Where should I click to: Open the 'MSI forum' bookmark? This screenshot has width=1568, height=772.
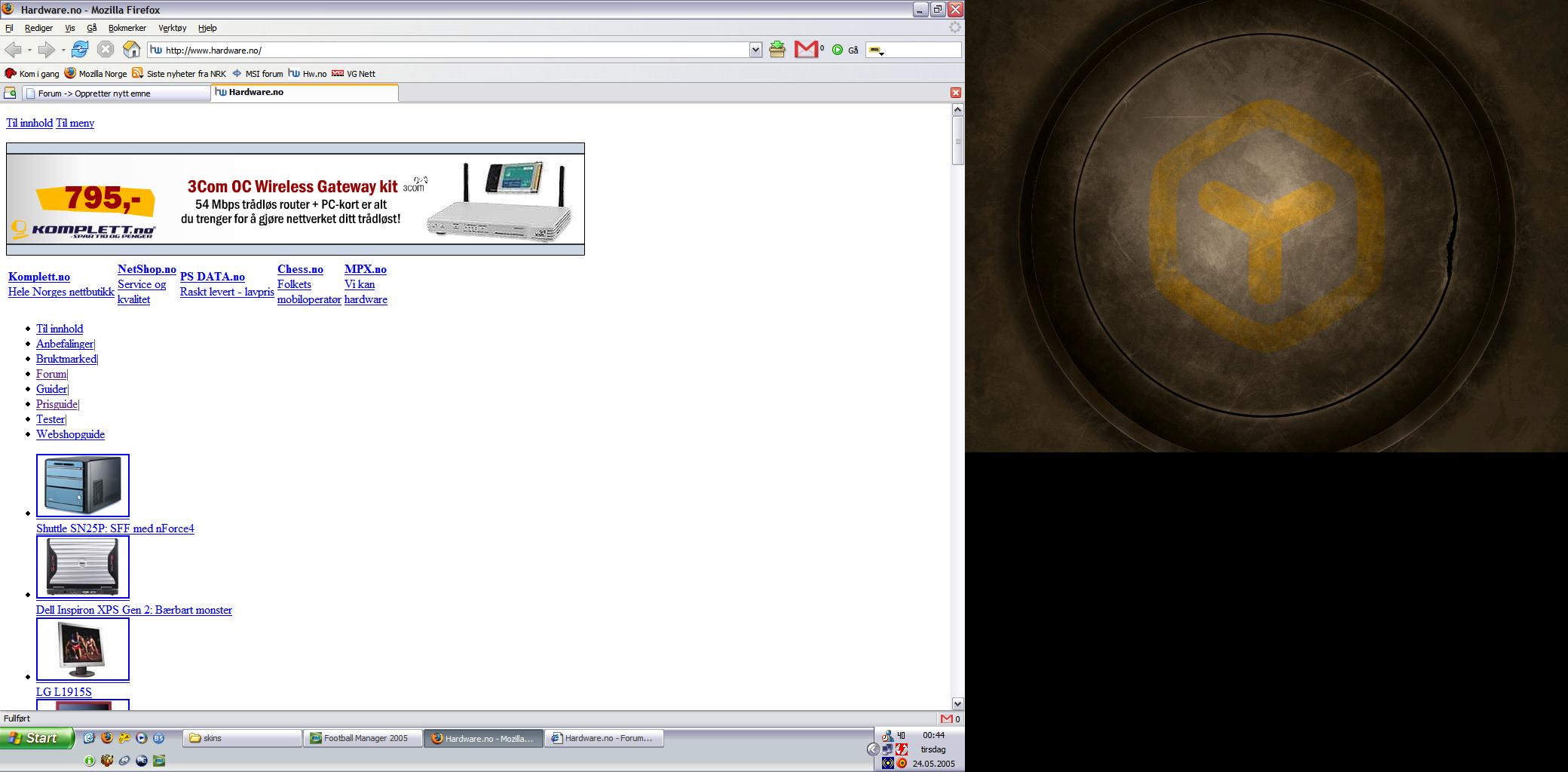[x=257, y=73]
